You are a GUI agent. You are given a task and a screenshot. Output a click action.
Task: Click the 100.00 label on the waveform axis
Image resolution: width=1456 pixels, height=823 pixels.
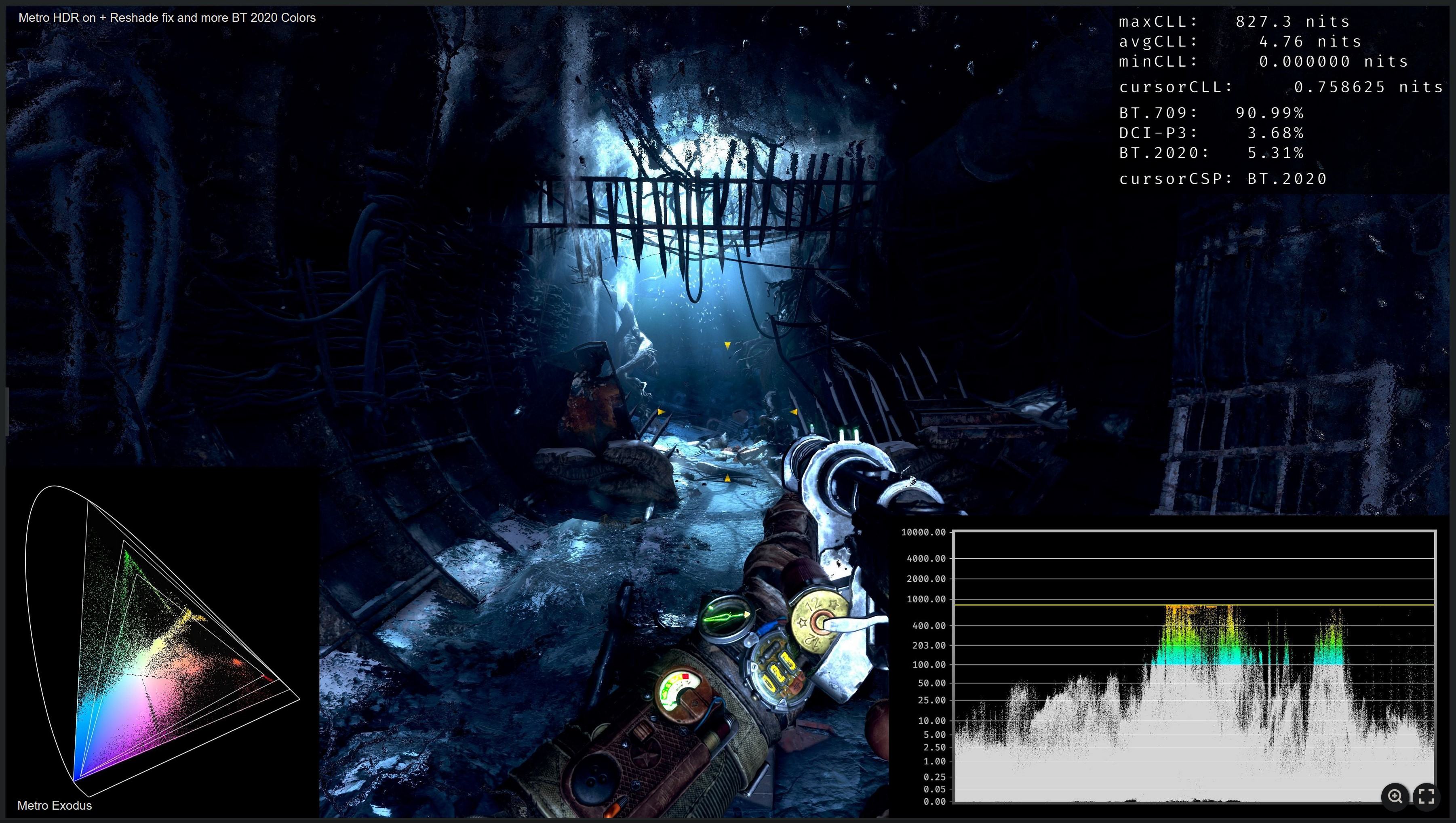point(929,665)
